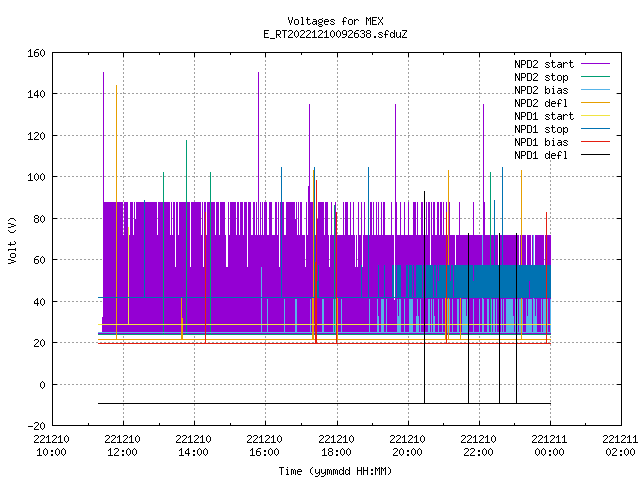
Task: Click the 'NPD1 start' legend label
Action: (544, 116)
